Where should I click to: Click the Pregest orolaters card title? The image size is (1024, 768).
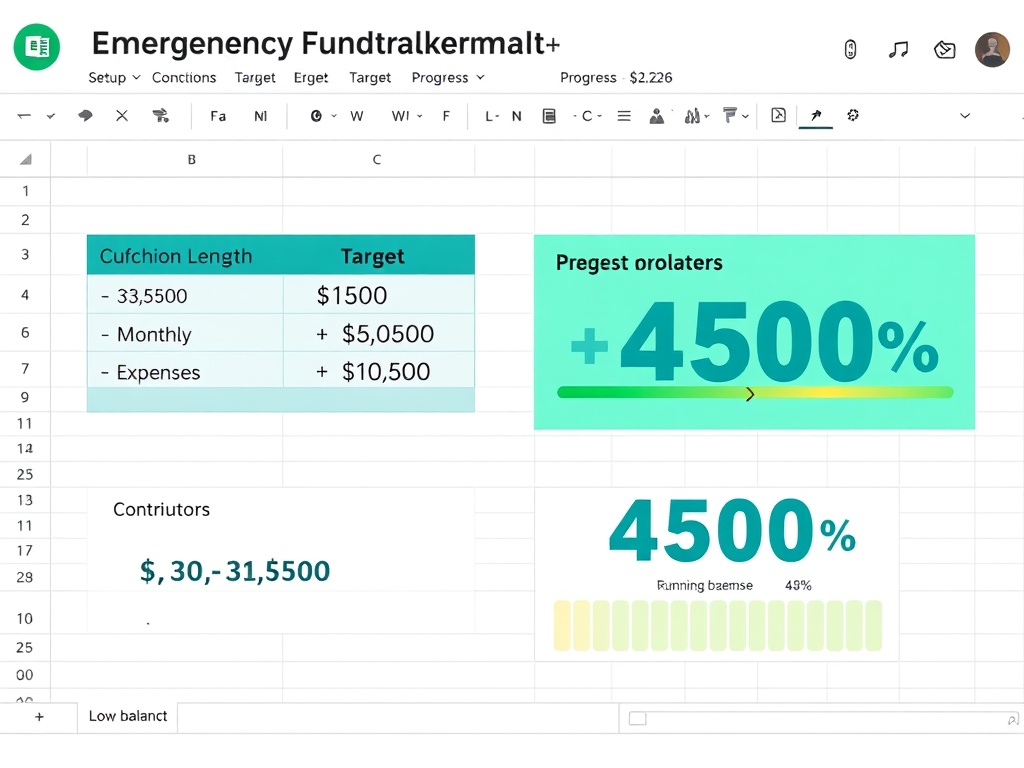coord(639,263)
